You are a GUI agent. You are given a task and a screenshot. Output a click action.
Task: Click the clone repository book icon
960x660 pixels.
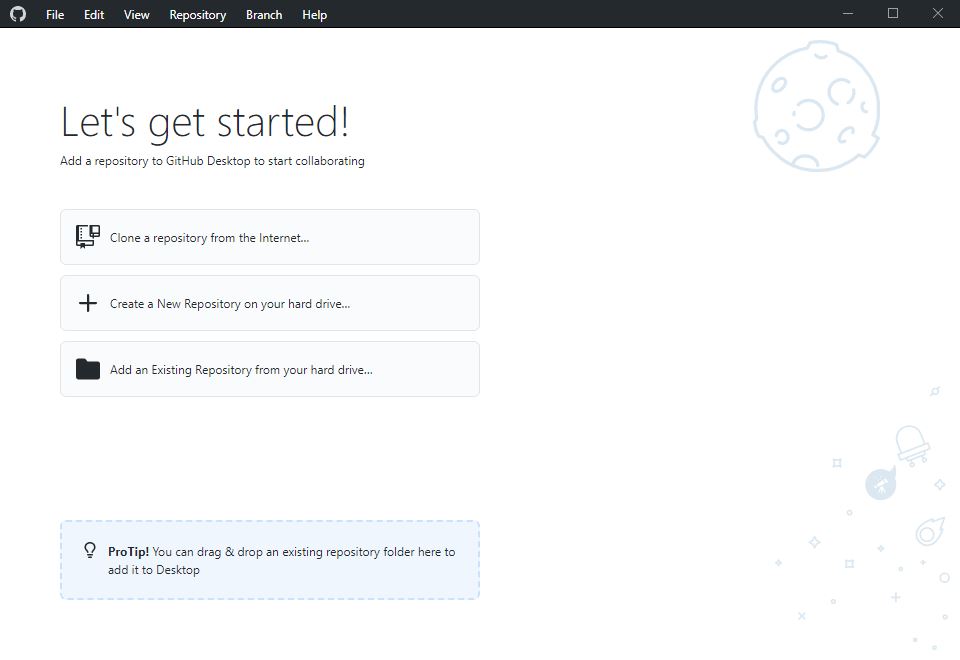88,237
